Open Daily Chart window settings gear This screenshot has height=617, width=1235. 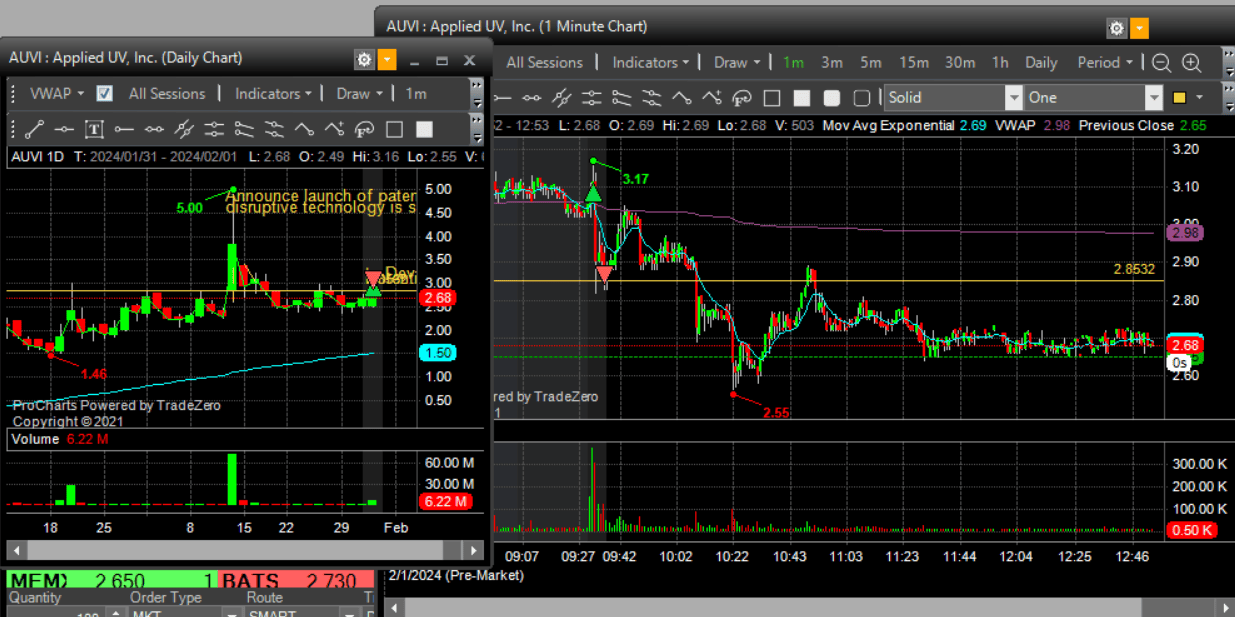click(x=364, y=60)
